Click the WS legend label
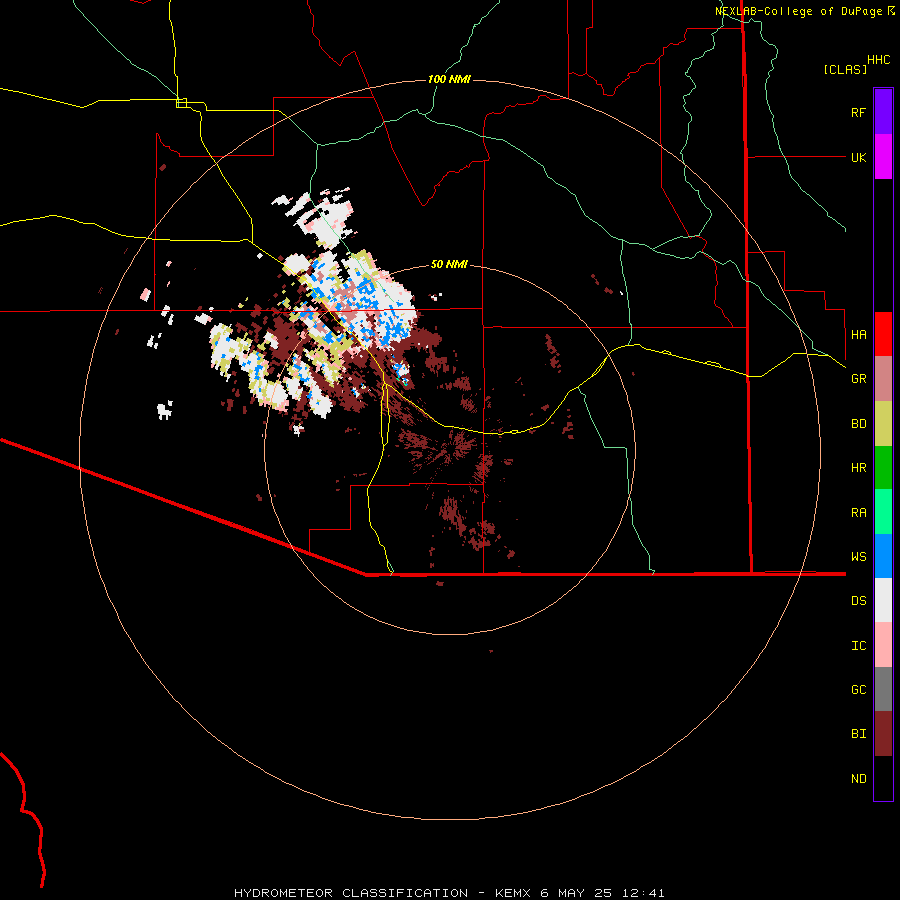The width and height of the screenshot is (900, 900). point(858,556)
